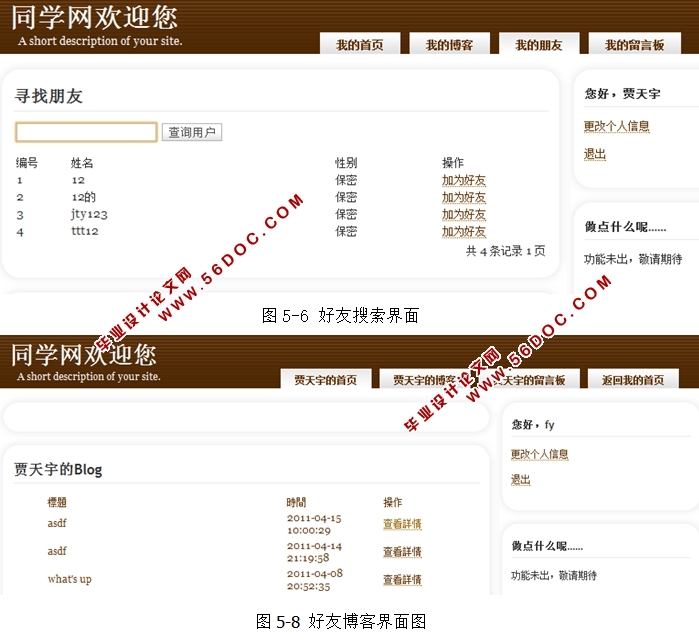The image size is (699, 641).
Task: Click 退出 under 您好，贾天宇
Action: [x=595, y=154]
